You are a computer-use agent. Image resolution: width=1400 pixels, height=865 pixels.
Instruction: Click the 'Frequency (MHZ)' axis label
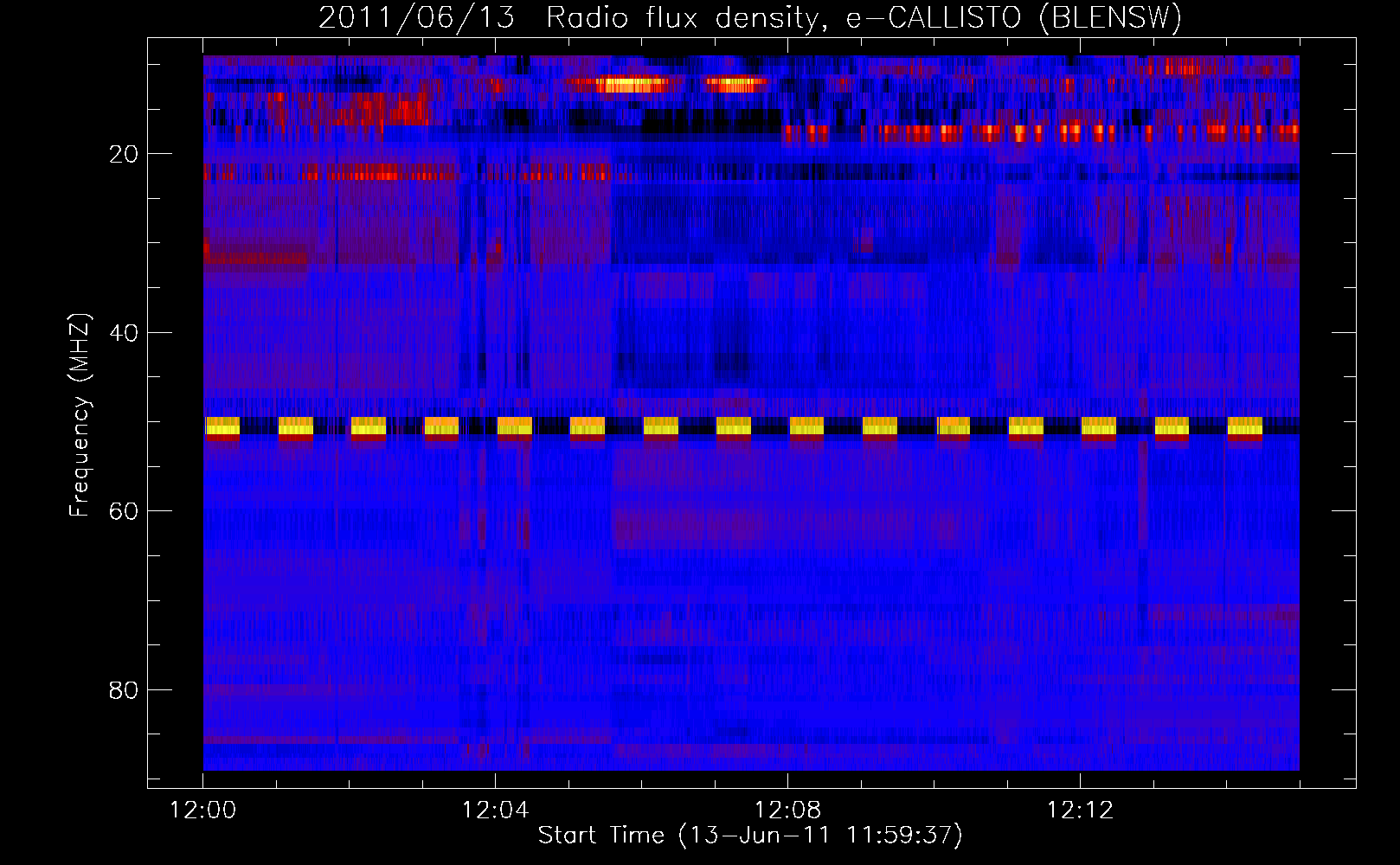80,415
